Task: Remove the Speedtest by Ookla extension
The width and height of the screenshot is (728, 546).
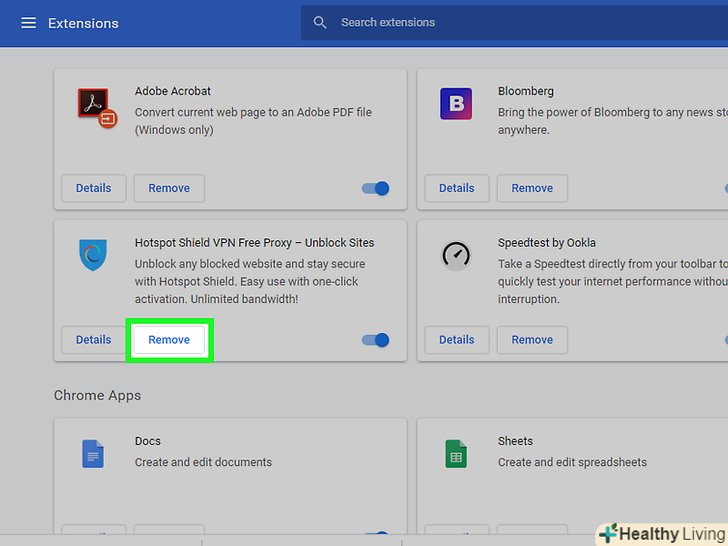Action: click(532, 340)
